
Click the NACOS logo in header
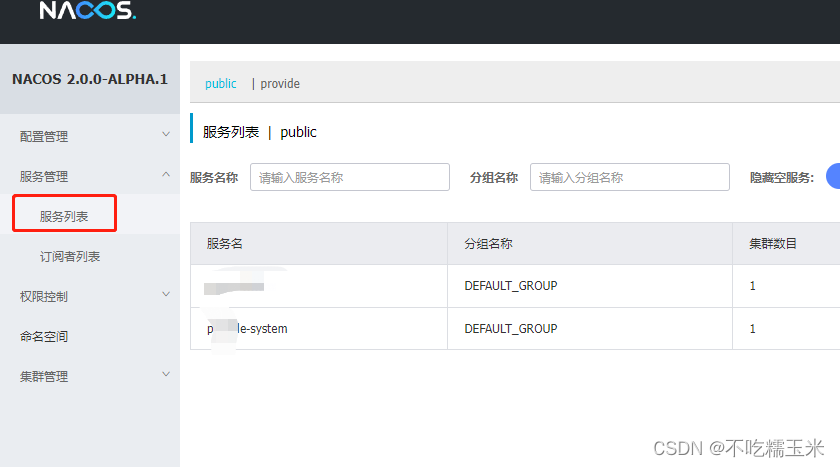pos(88,10)
